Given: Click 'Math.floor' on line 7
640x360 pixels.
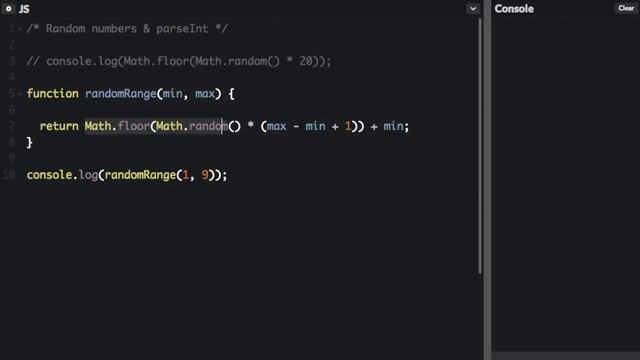Looking at the screenshot, I should pyautogui.click(x=117, y=126).
